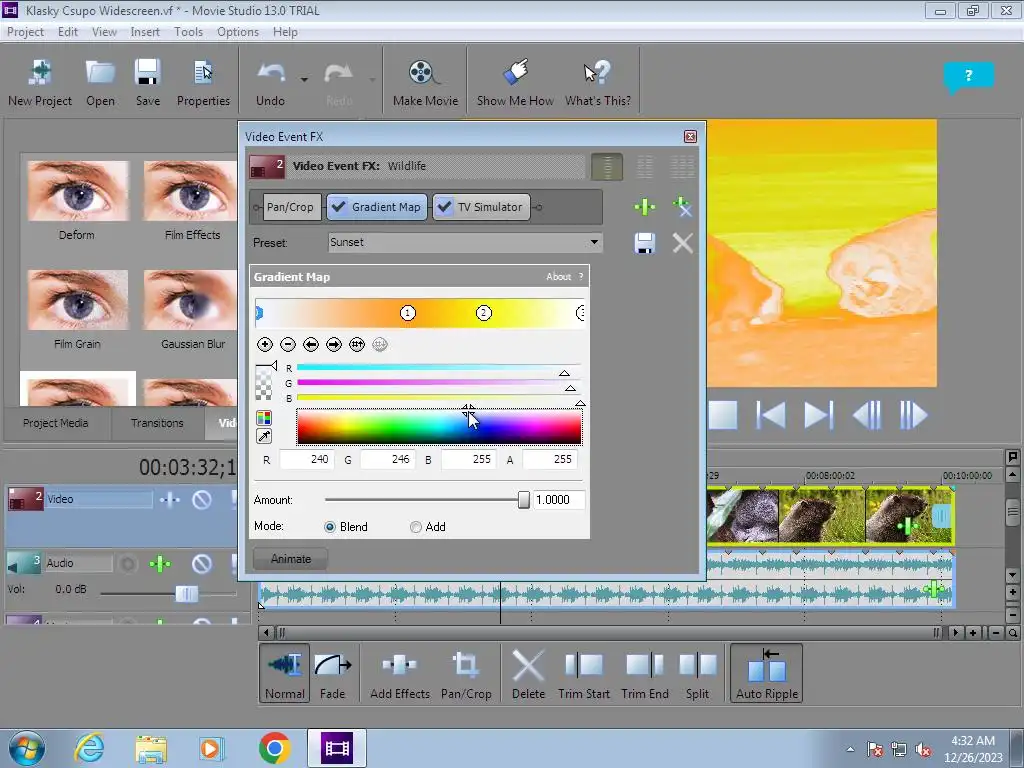This screenshot has width=1024, height=768.
Task: Open the Tools menu
Action: point(188,32)
